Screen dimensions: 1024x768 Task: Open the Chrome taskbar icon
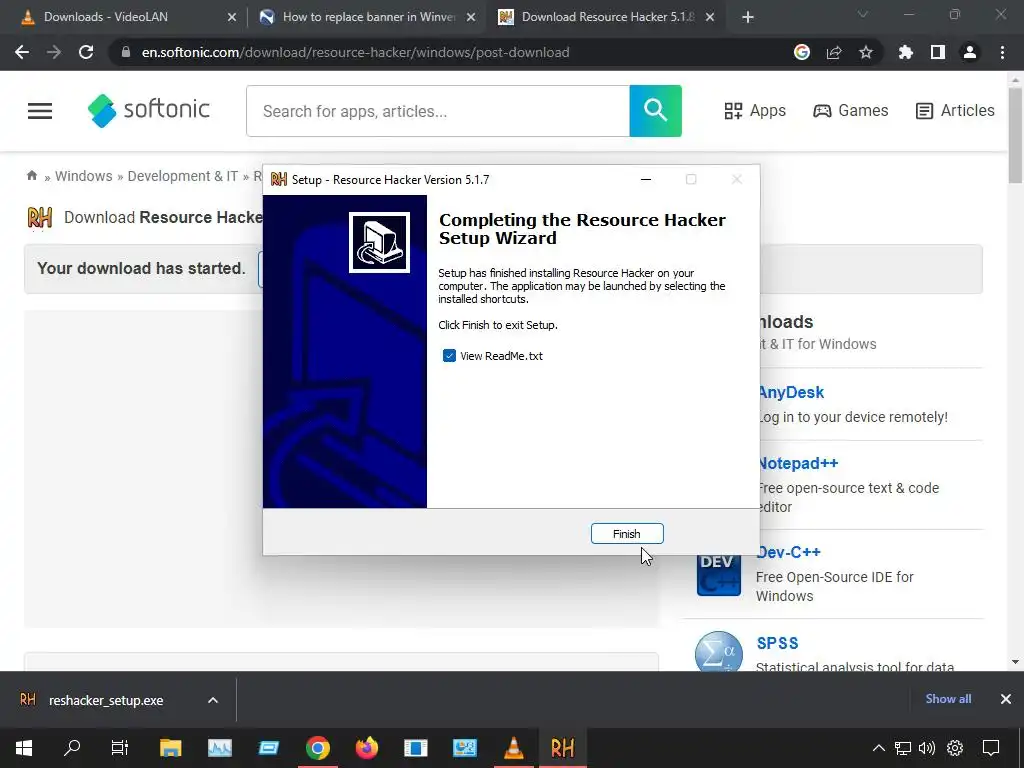click(x=317, y=748)
